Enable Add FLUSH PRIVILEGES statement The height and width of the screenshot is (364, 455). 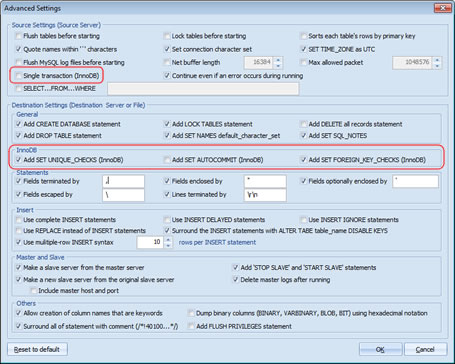click(x=191, y=326)
